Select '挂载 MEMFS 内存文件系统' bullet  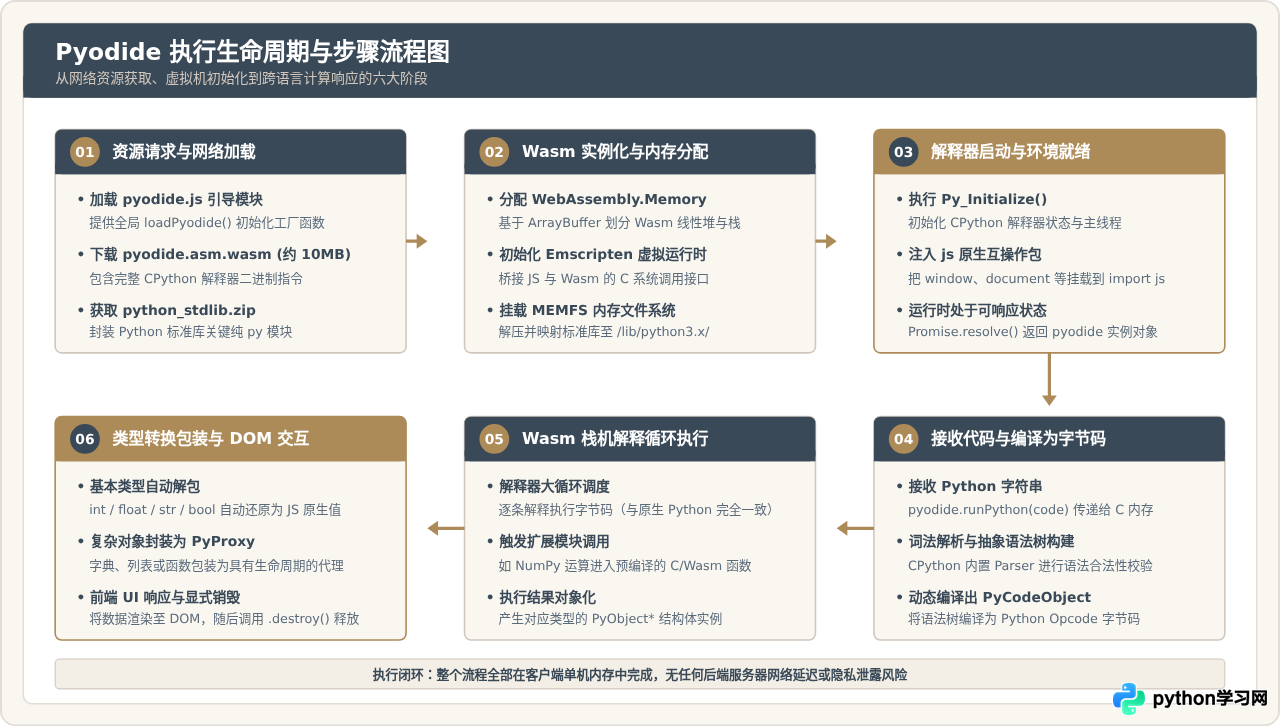click(581, 310)
